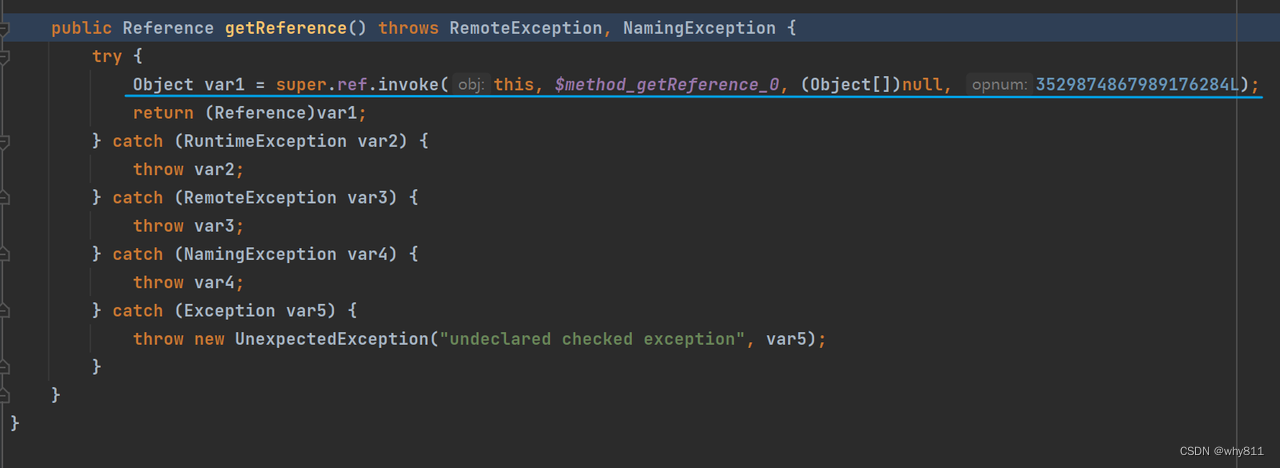Collapse the getReference method fold marker
1280x468 pixels.
click(x=4, y=28)
